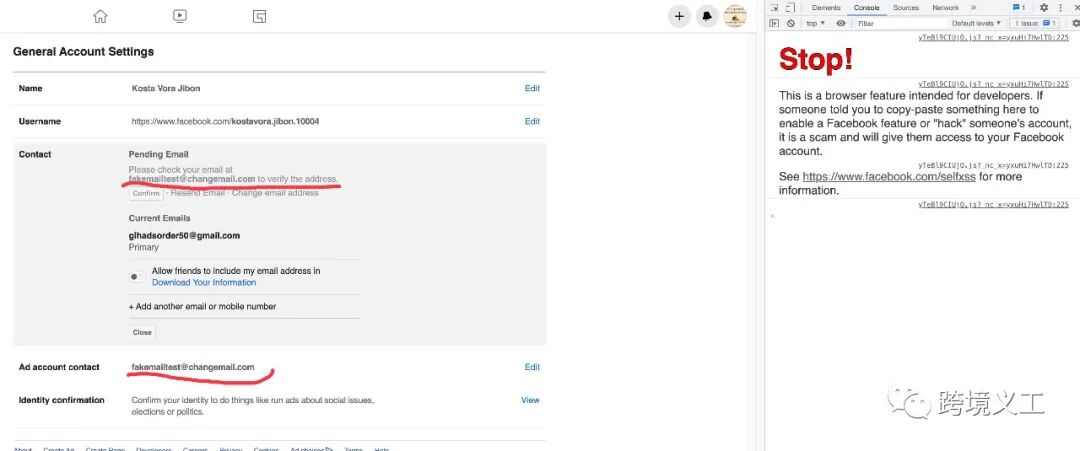Open the Download Your Information link

204,282
